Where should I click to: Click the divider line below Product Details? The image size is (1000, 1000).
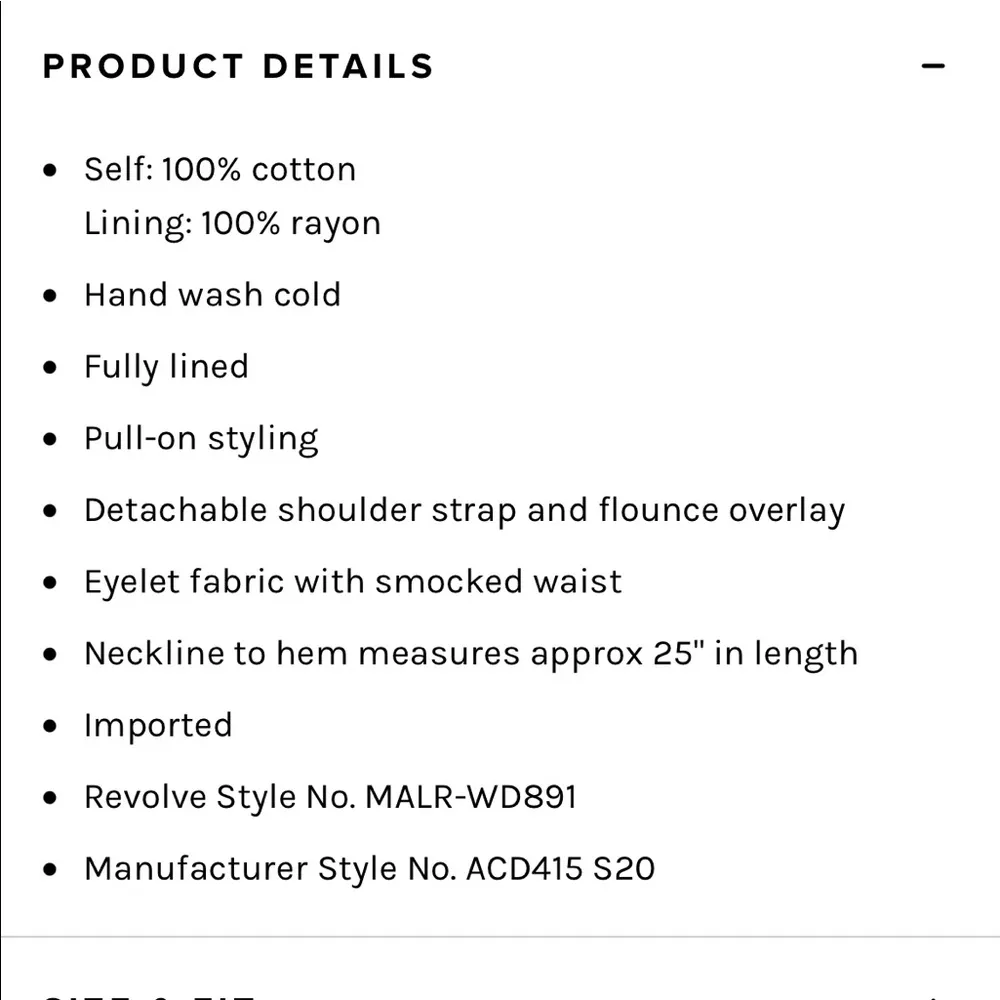click(500, 937)
